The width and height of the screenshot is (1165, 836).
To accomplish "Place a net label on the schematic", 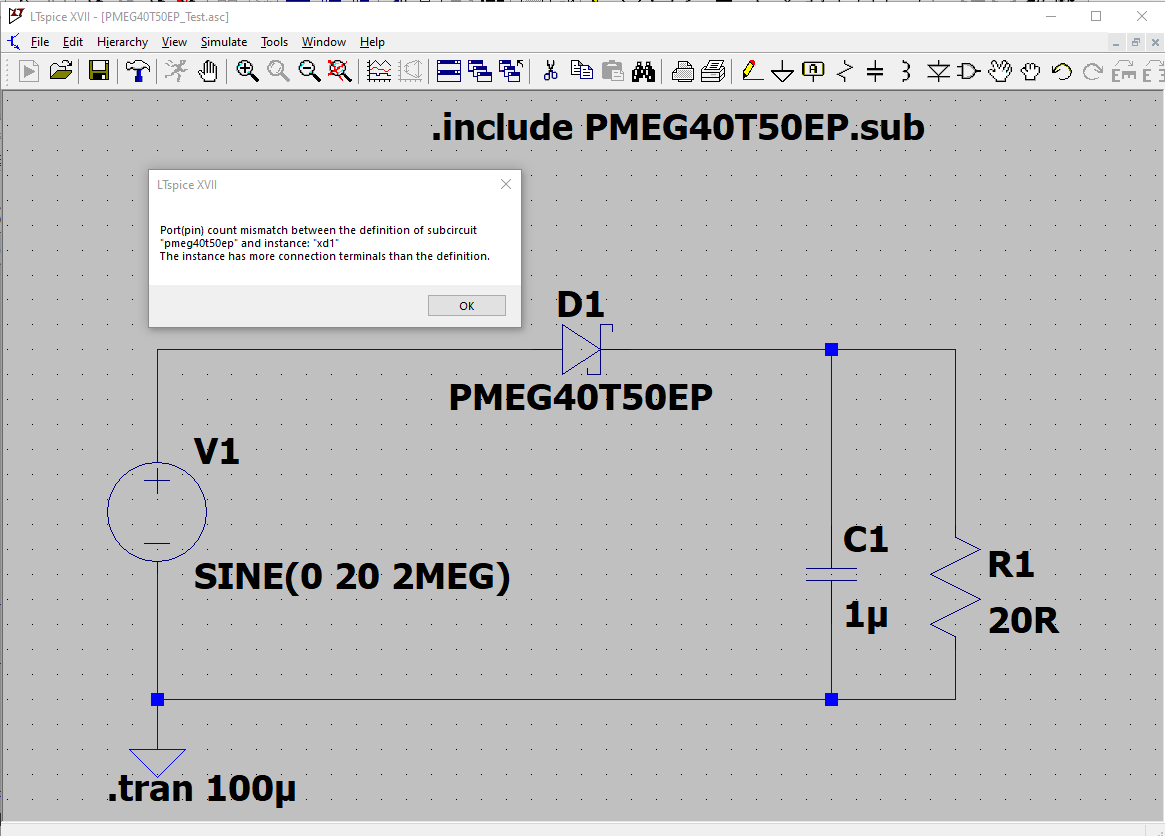I will click(x=812, y=71).
